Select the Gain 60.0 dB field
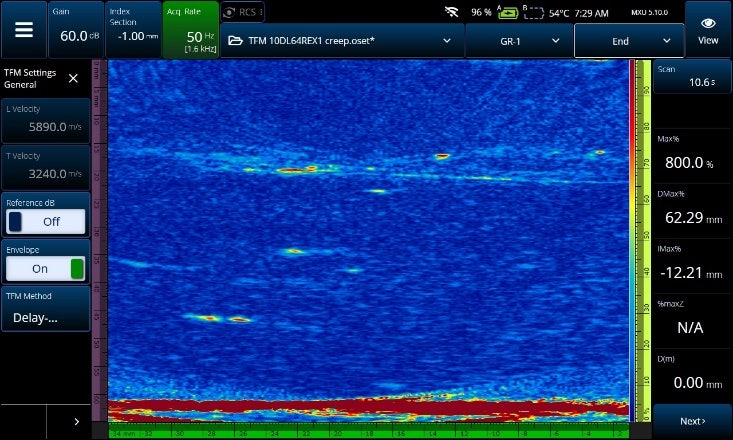 pos(75,29)
